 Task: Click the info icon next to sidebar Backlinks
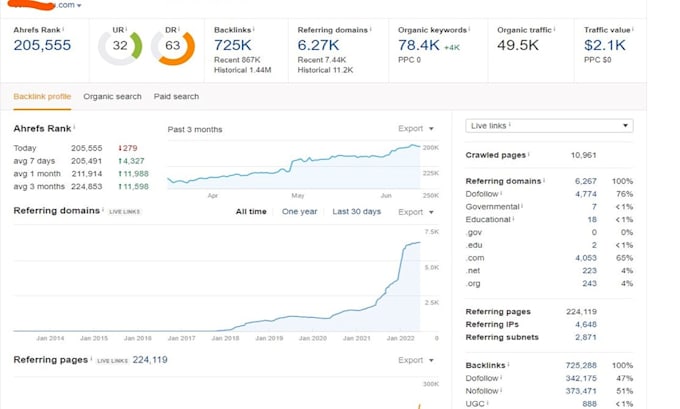(508, 364)
